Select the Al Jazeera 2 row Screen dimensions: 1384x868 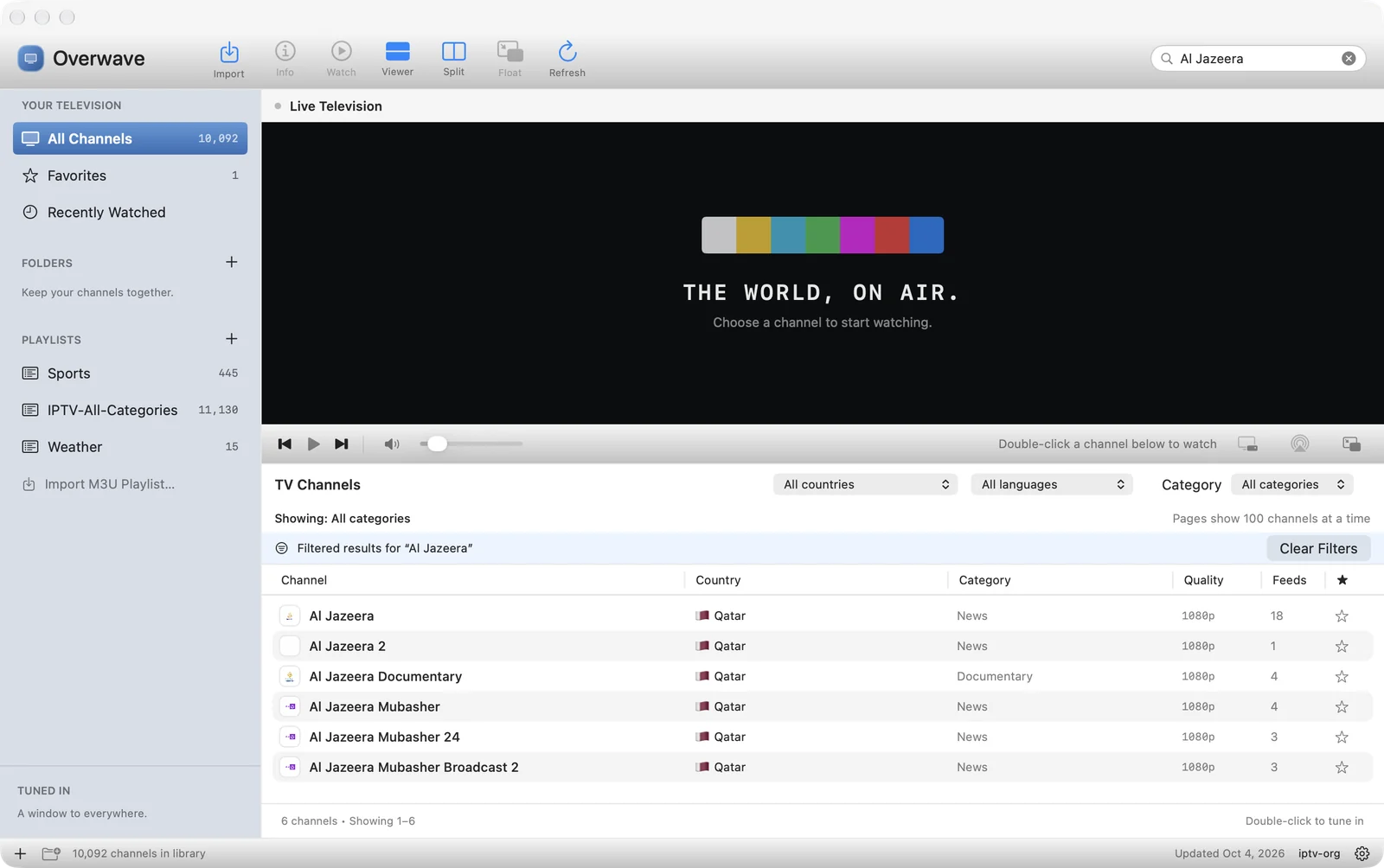823,646
